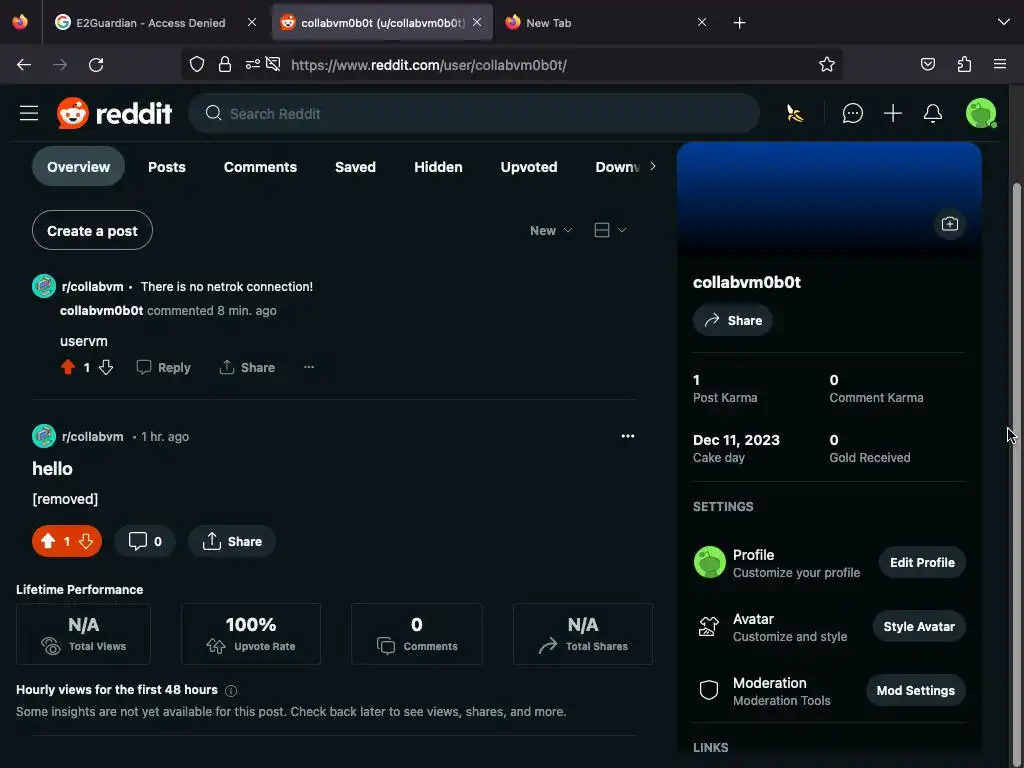Share the uservm comment
1024x768 pixels.
(247, 367)
